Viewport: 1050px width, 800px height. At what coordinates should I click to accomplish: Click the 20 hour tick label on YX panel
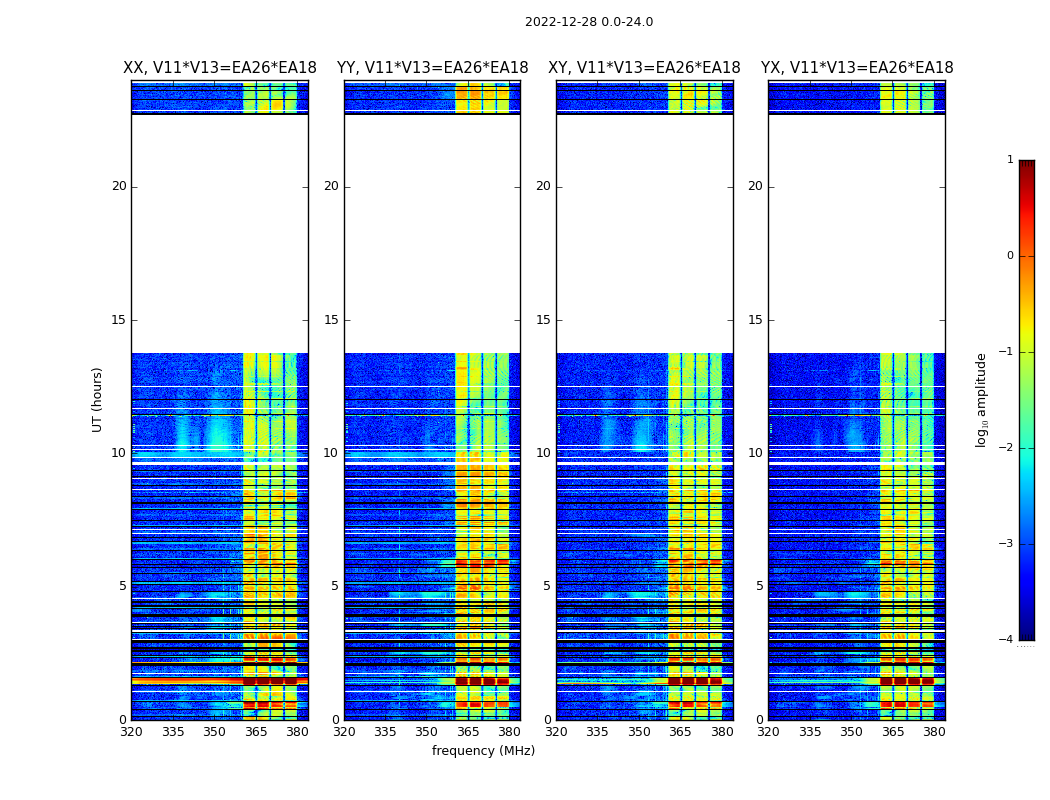point(756,186)
